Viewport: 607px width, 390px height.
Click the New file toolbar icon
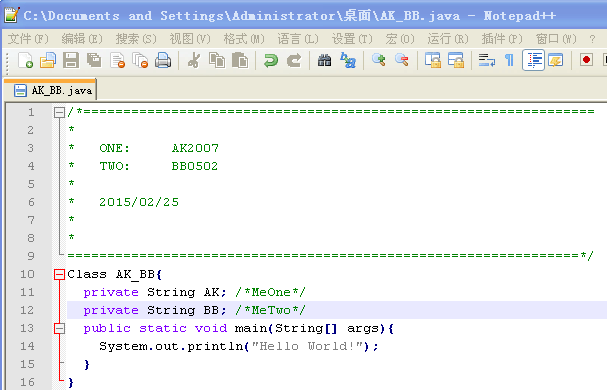pyautogui.click(x=26, y=60)
